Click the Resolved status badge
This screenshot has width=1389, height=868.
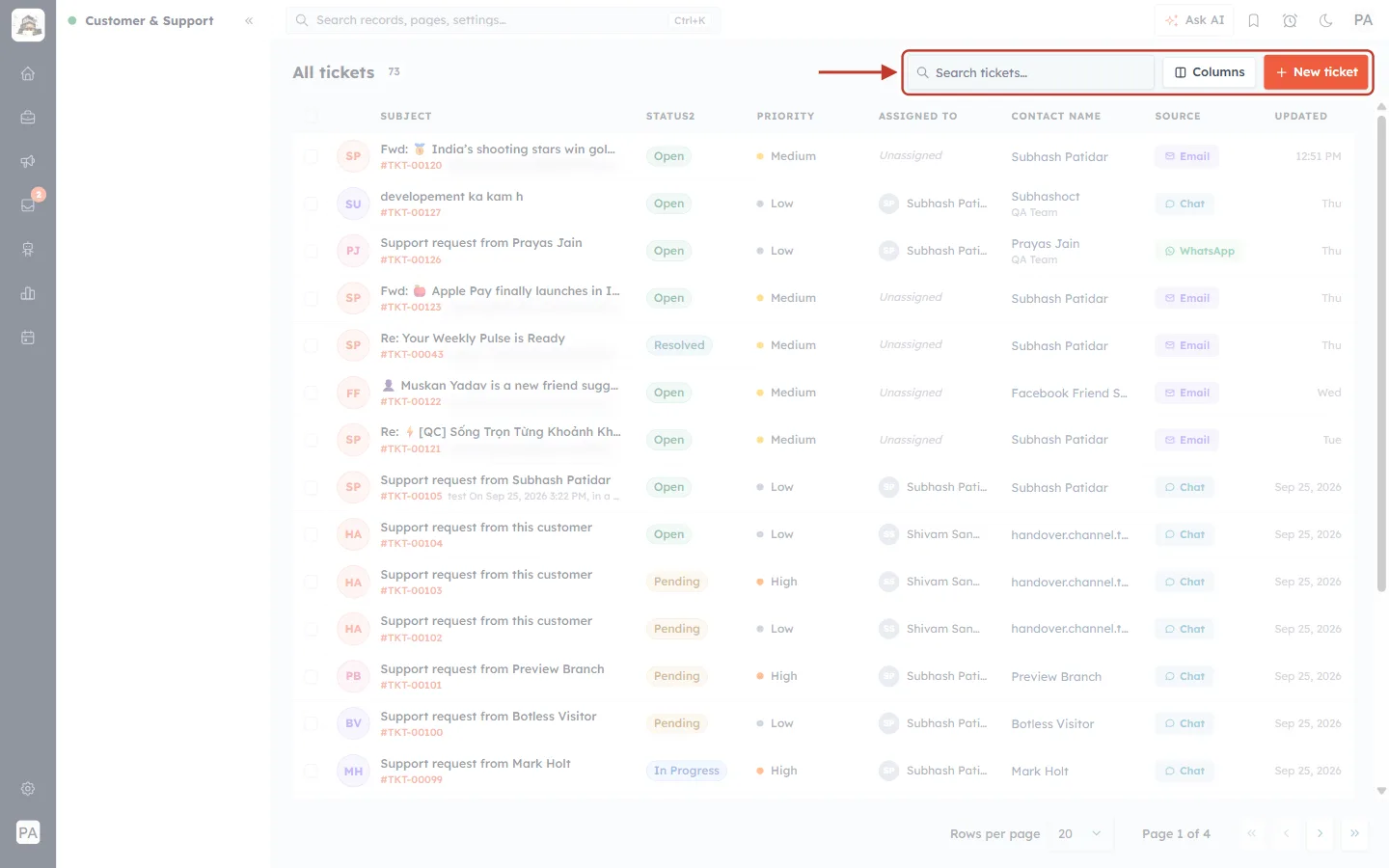(x=679, y=345)
